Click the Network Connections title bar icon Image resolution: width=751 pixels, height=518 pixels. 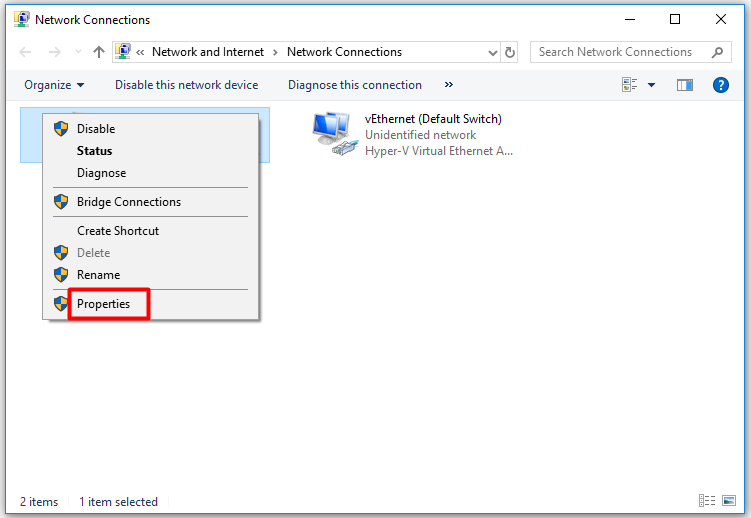tap(22, 20)
